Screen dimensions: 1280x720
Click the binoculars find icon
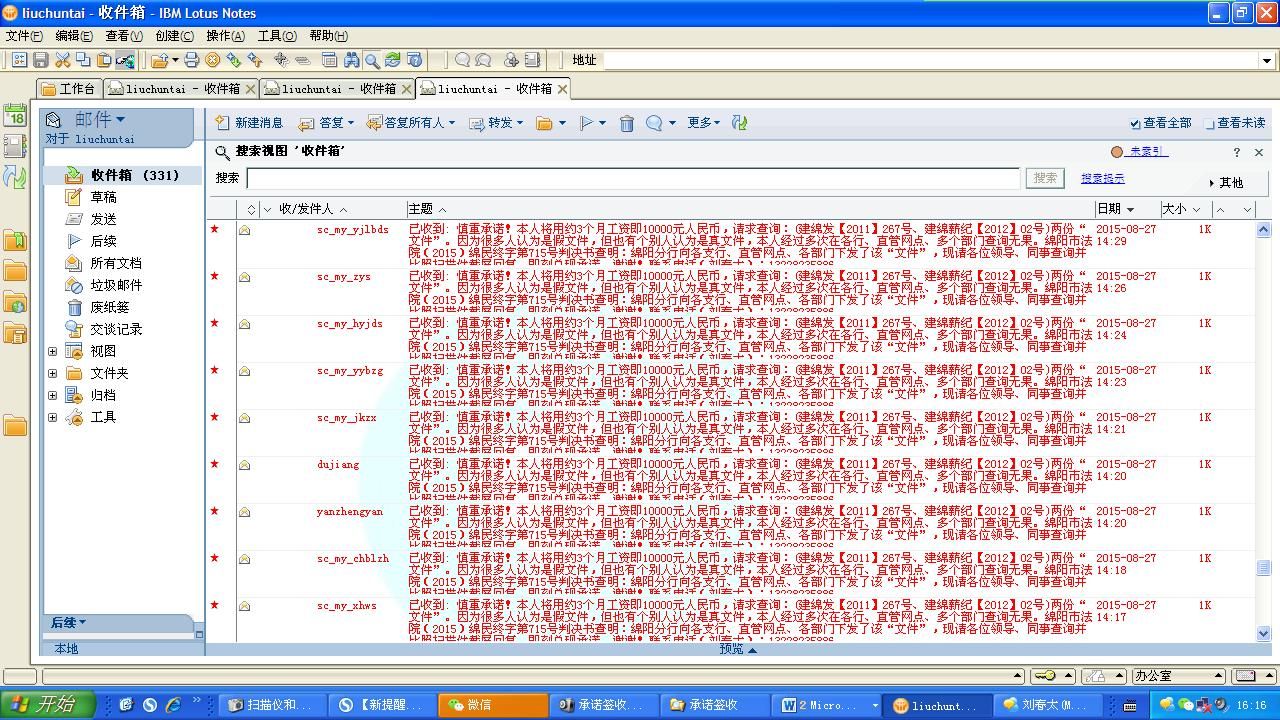351,60
